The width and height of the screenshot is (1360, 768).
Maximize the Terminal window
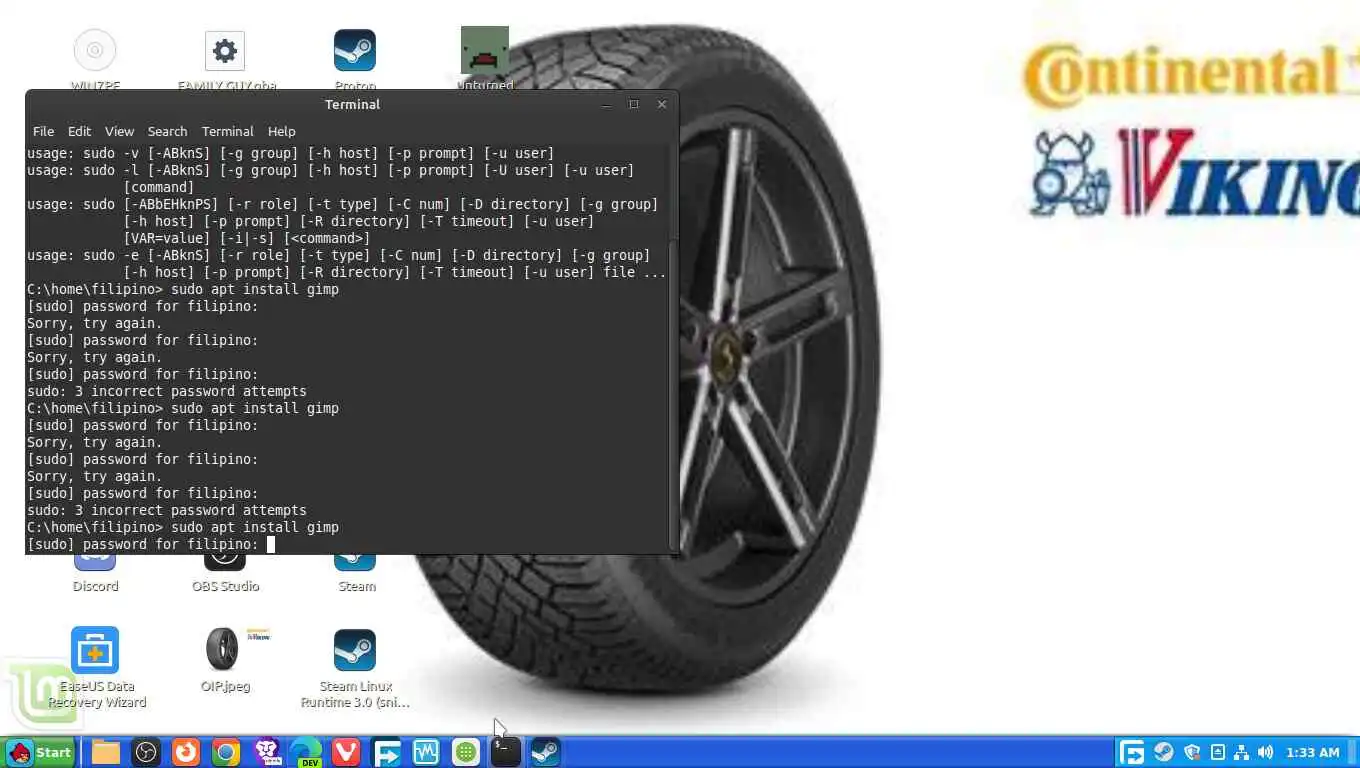tap(633, 104)
